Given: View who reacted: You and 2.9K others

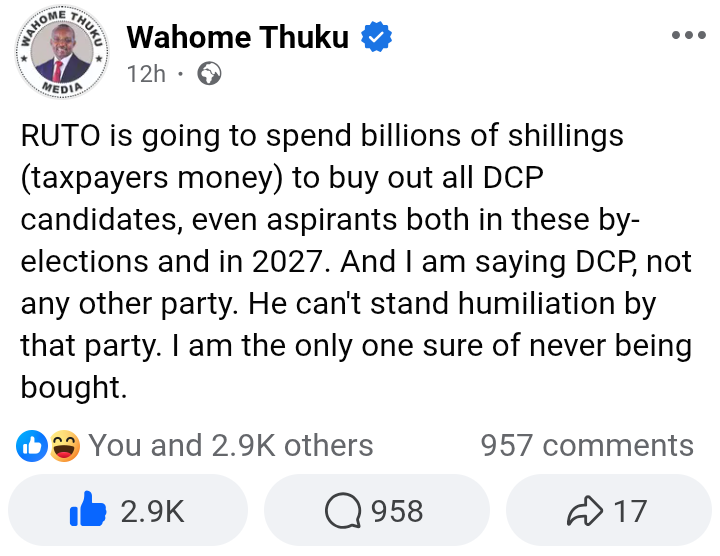Looking at the screenshot, I should point(231,445).
